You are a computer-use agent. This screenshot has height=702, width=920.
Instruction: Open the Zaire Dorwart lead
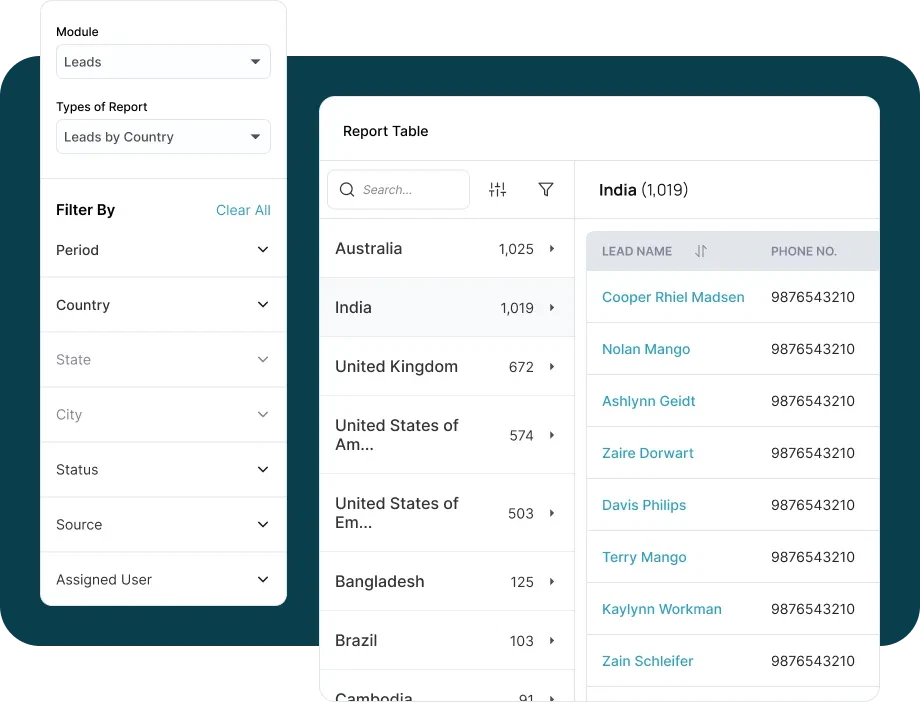point(647,453)
